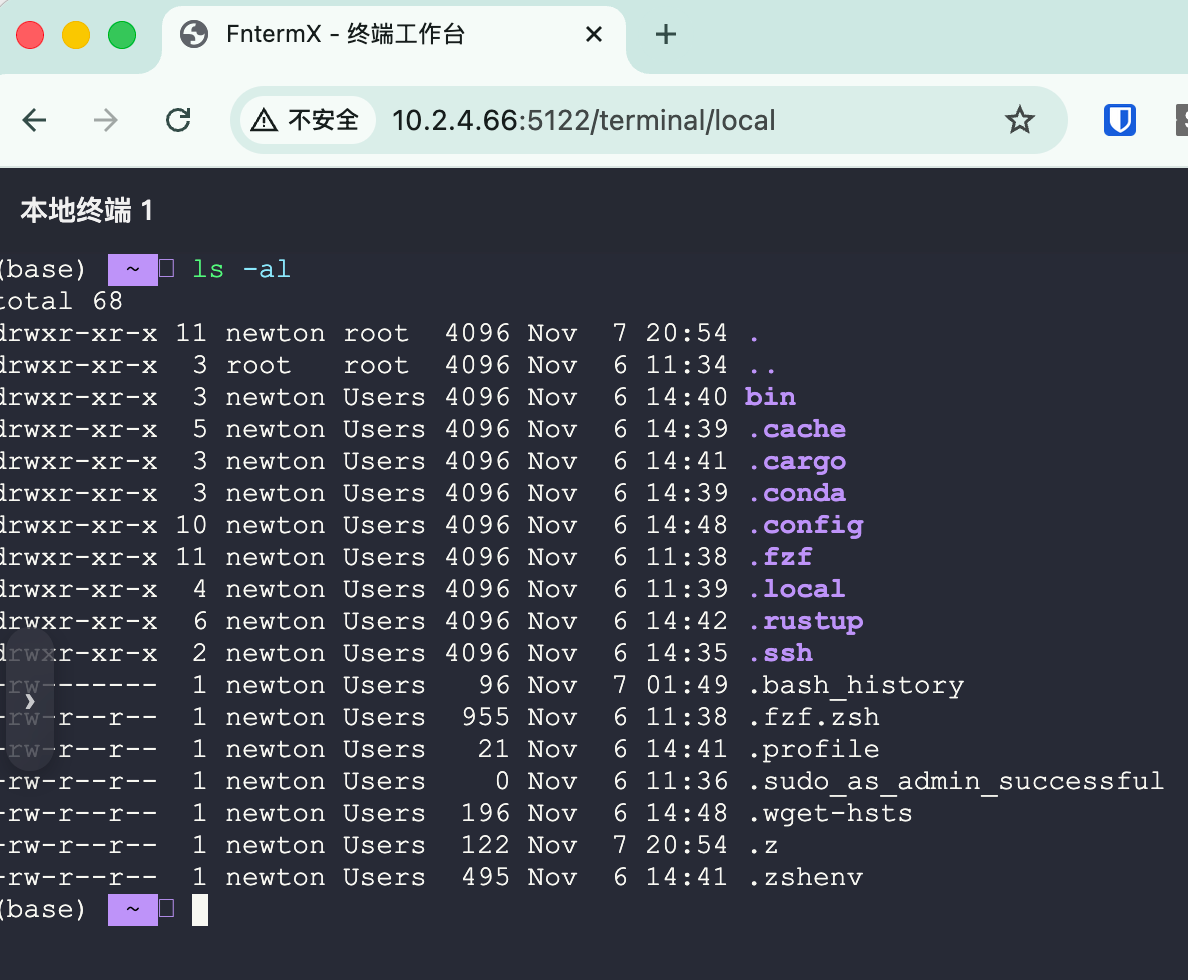Viewport: 1188px width, 980px height.
Task: Click the terminal cursor at prompt
Action: (x=198, y=910)
